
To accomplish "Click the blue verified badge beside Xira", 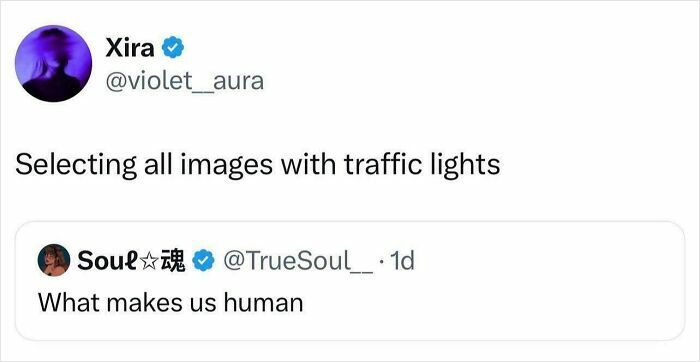I will [173, 48].
